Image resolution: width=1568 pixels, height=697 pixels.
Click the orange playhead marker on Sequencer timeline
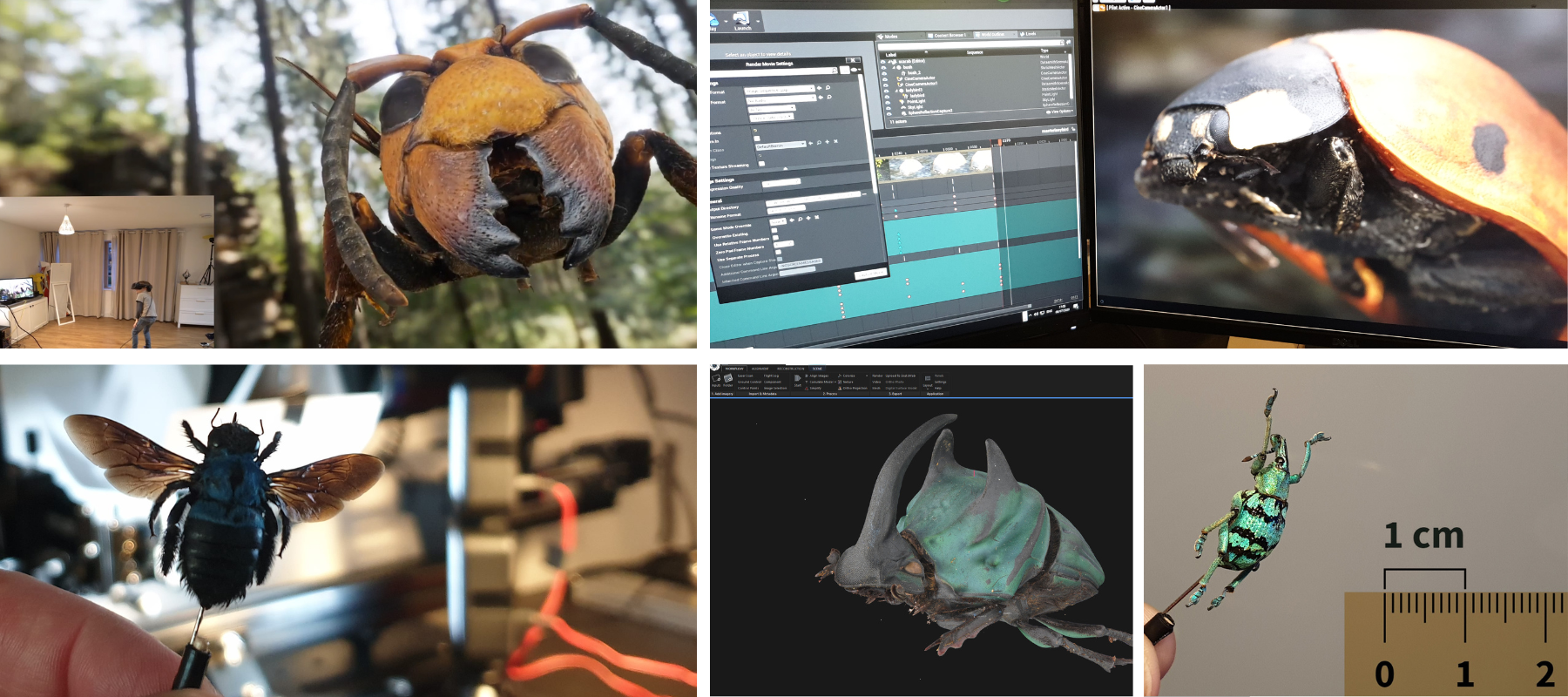point(1000,141)
